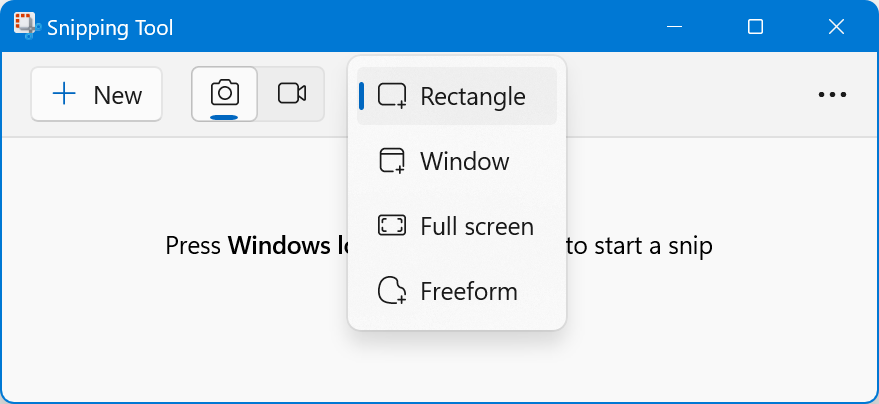This screenshot has height=404, width=879.
Task: Maximize the Snipping Tool window
Action: coord(755,27)
